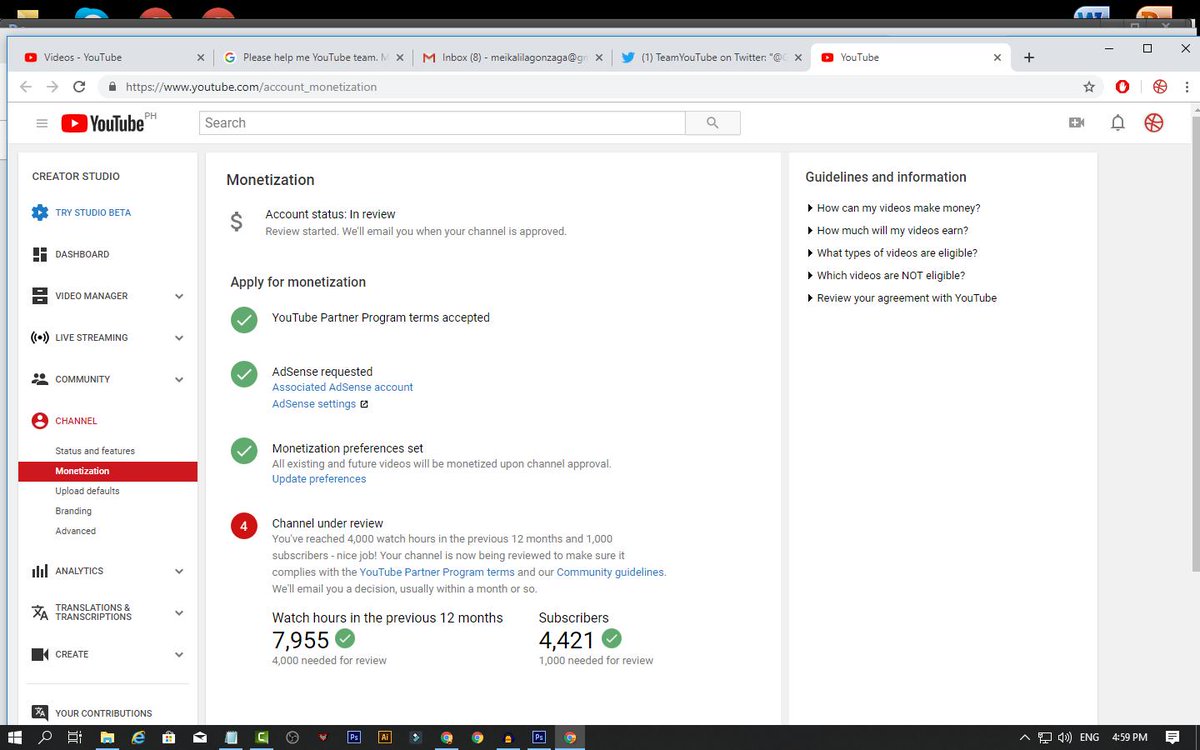Switch to the Videos - YouTube tab

(112, 58)
